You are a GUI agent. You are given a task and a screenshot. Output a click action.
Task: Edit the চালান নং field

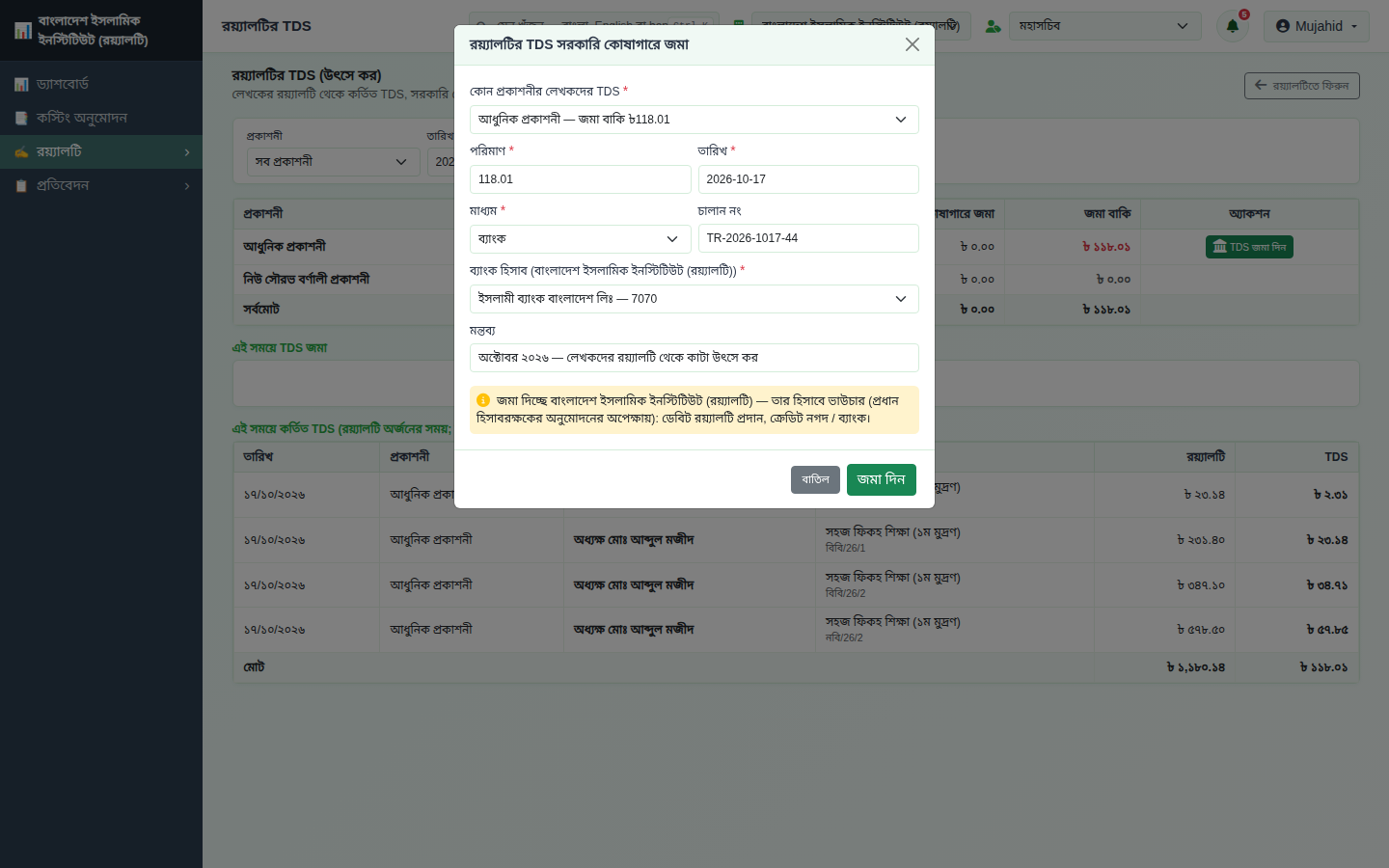point(808,238)
